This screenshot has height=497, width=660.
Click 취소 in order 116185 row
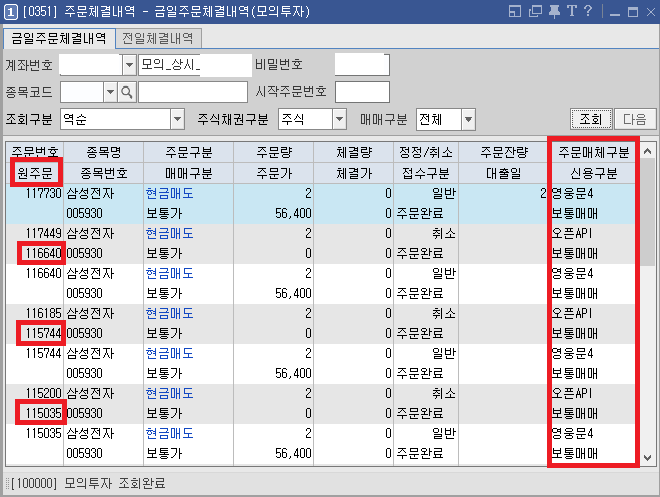(444, 314)
